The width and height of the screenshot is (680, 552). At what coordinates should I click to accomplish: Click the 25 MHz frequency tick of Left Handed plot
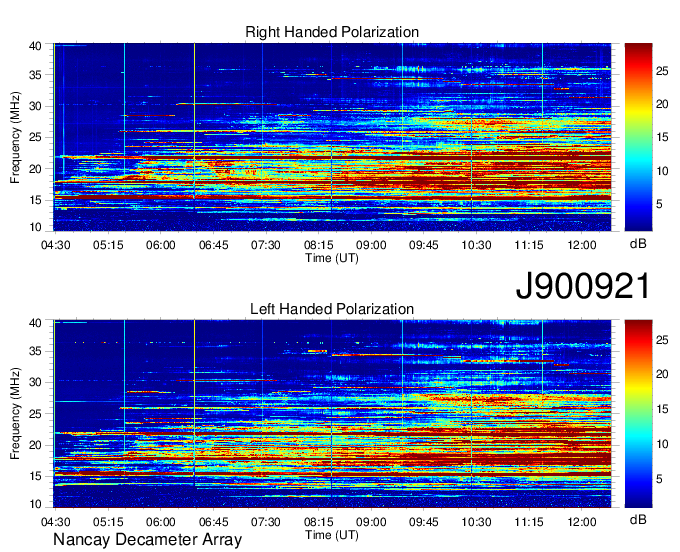point(35,414)
